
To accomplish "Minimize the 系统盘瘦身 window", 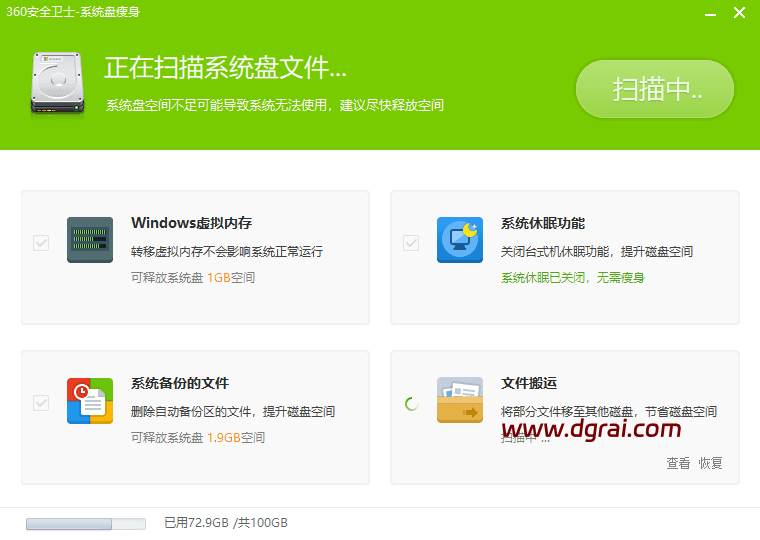I will [711, 14].
